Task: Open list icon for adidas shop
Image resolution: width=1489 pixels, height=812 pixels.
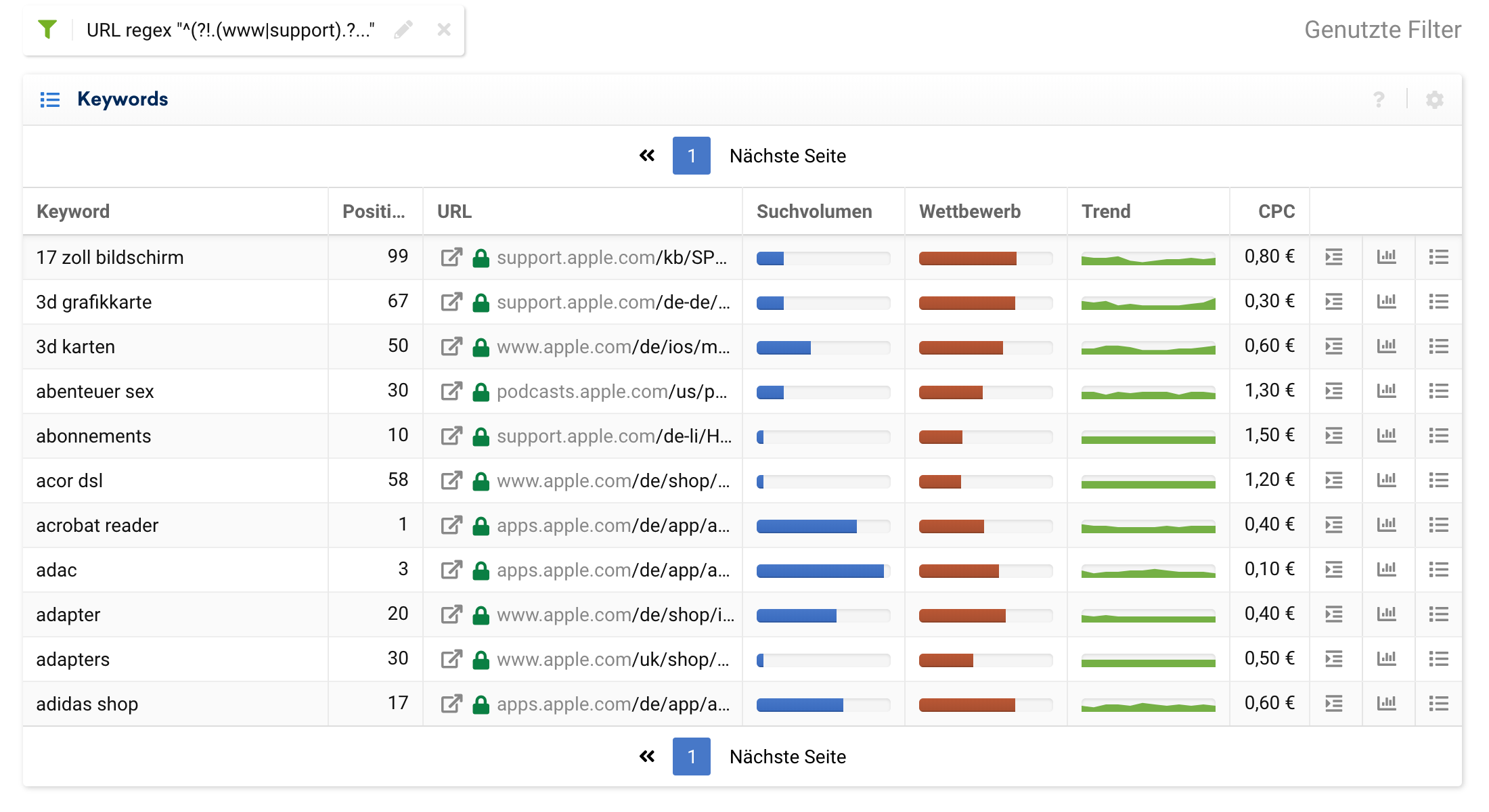Action: click(1439, 704)
